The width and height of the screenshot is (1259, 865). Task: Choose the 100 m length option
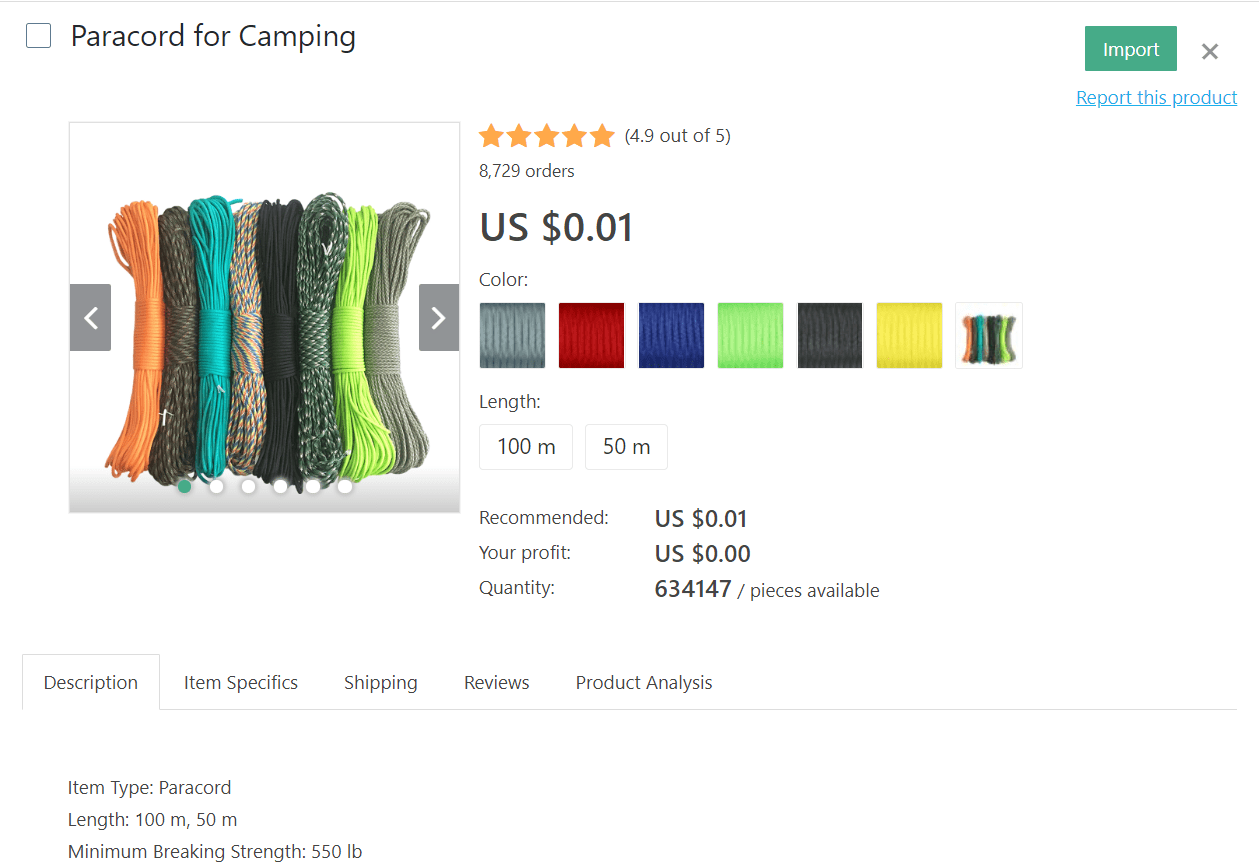tap(526, 447)
